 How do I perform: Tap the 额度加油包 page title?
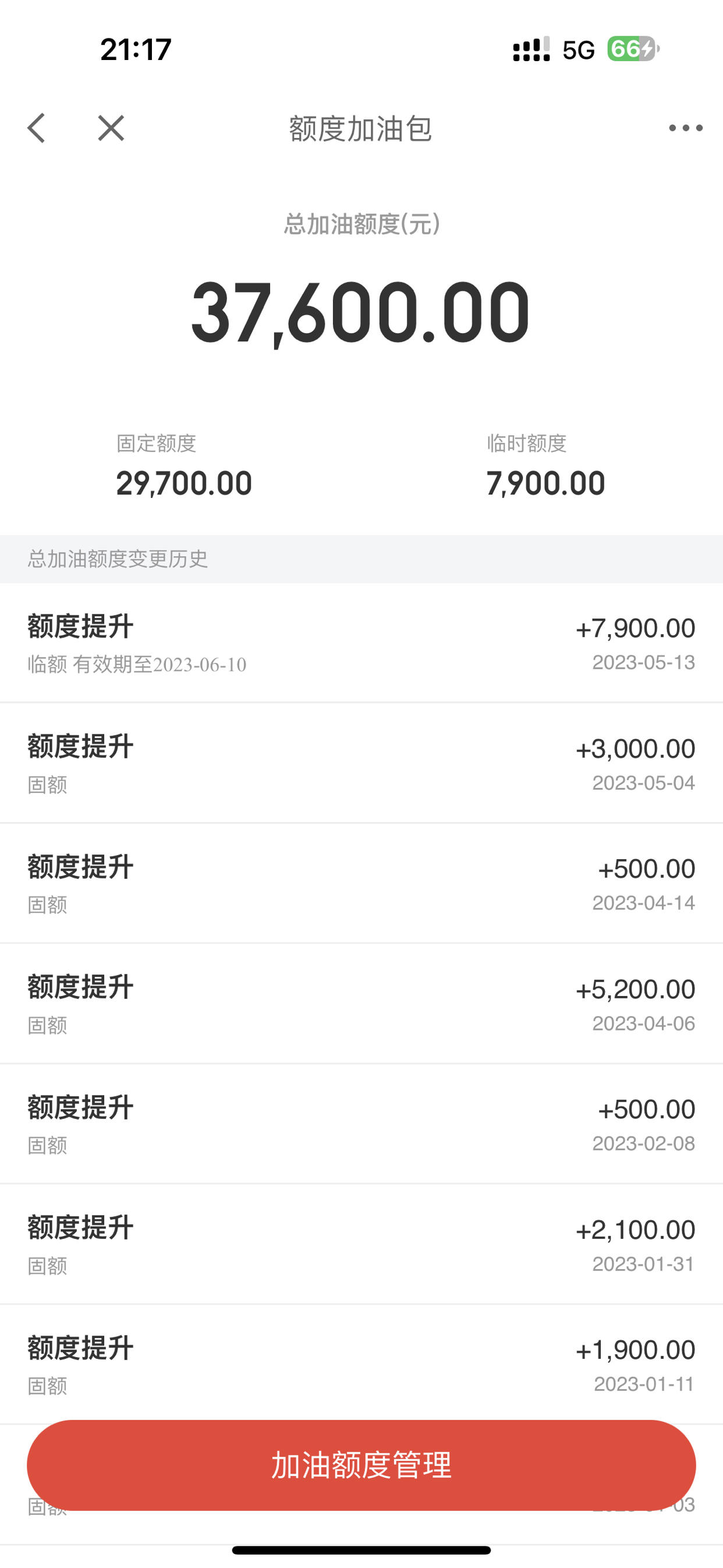(x=360, y=129)
